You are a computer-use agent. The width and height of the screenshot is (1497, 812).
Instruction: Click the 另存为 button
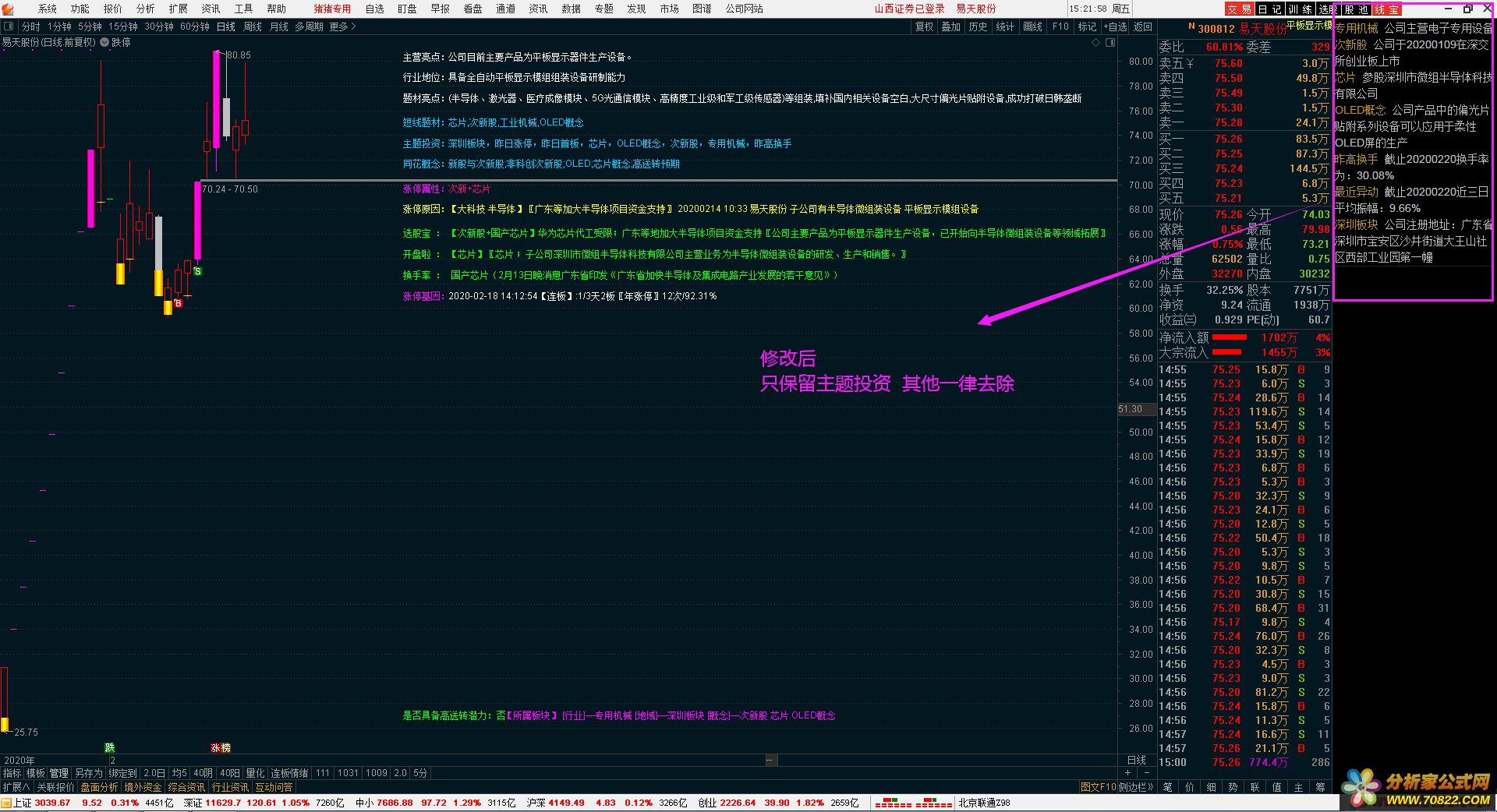pos(89,773)
